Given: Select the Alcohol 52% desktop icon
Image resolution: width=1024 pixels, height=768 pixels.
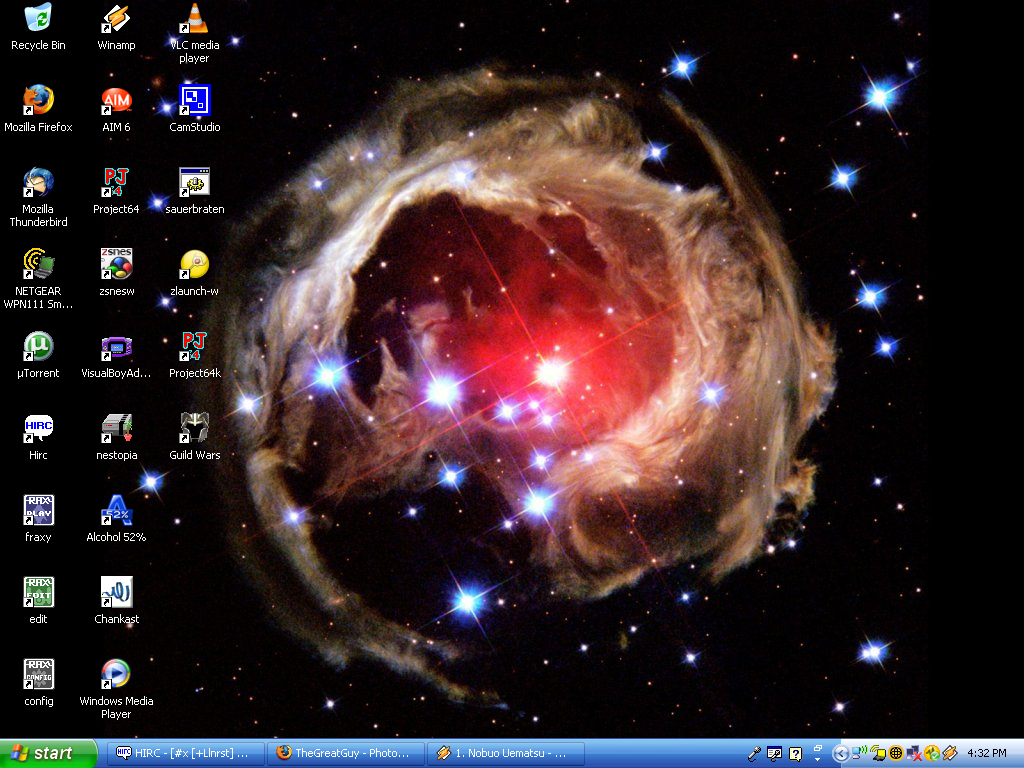Looking at the screenshot, I should (x=116, y=511).
